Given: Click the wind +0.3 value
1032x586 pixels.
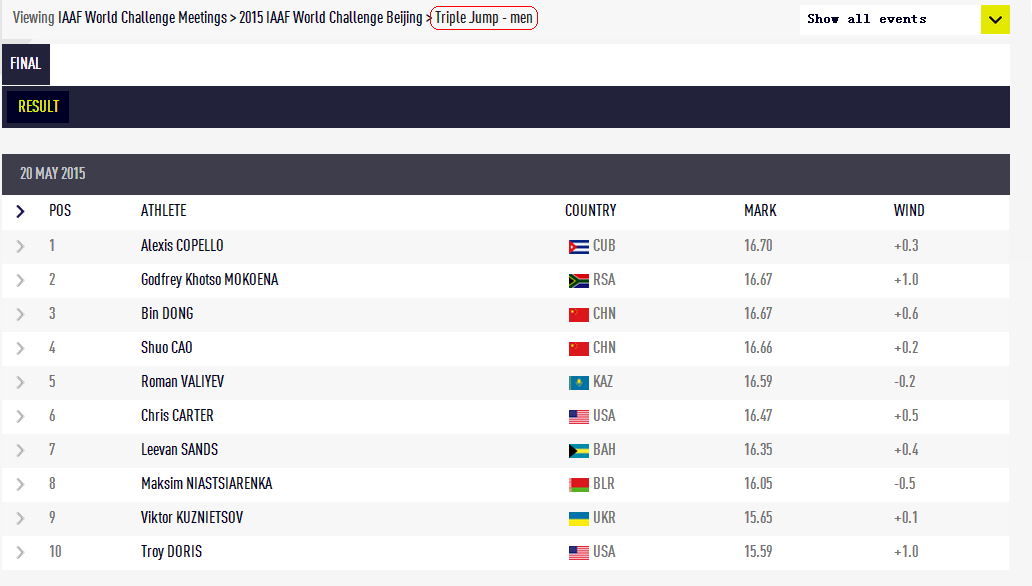Looking at the screenshot, I should (x=906, y=246).
